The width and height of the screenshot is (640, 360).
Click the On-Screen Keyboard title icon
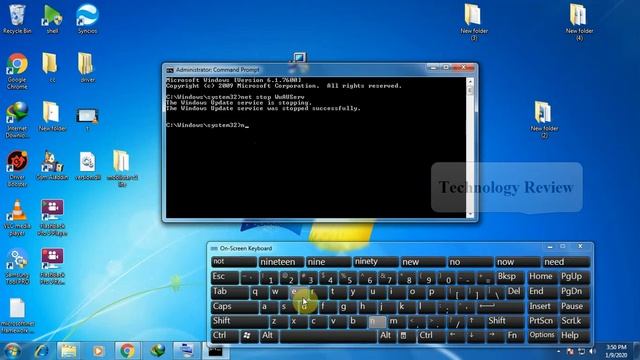coord(214,249)
